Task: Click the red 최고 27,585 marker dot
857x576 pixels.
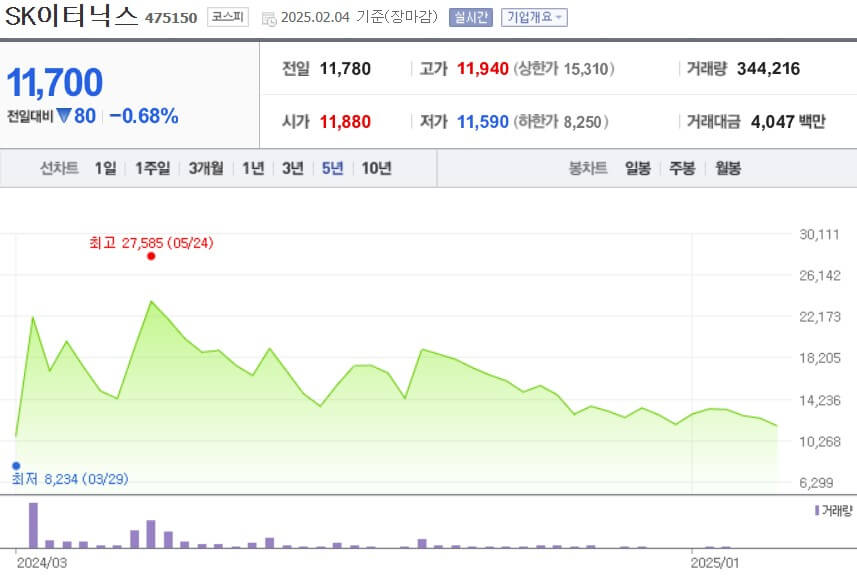Action: point(151,256)
